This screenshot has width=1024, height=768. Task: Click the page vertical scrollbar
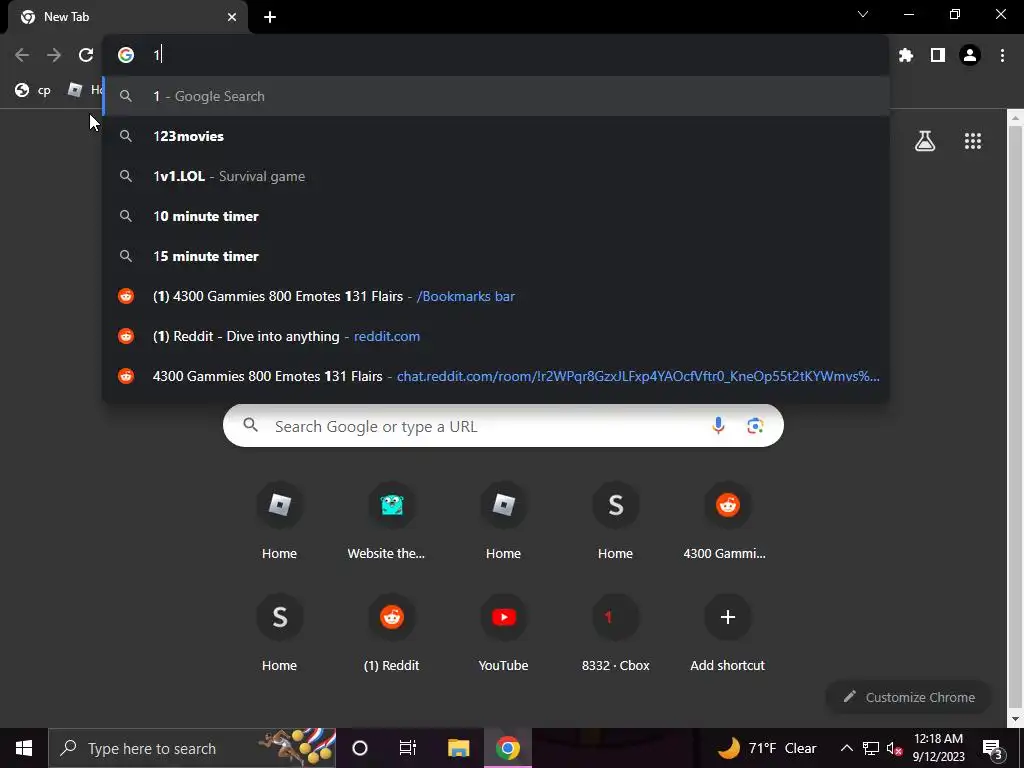[x=1016, y=418]
